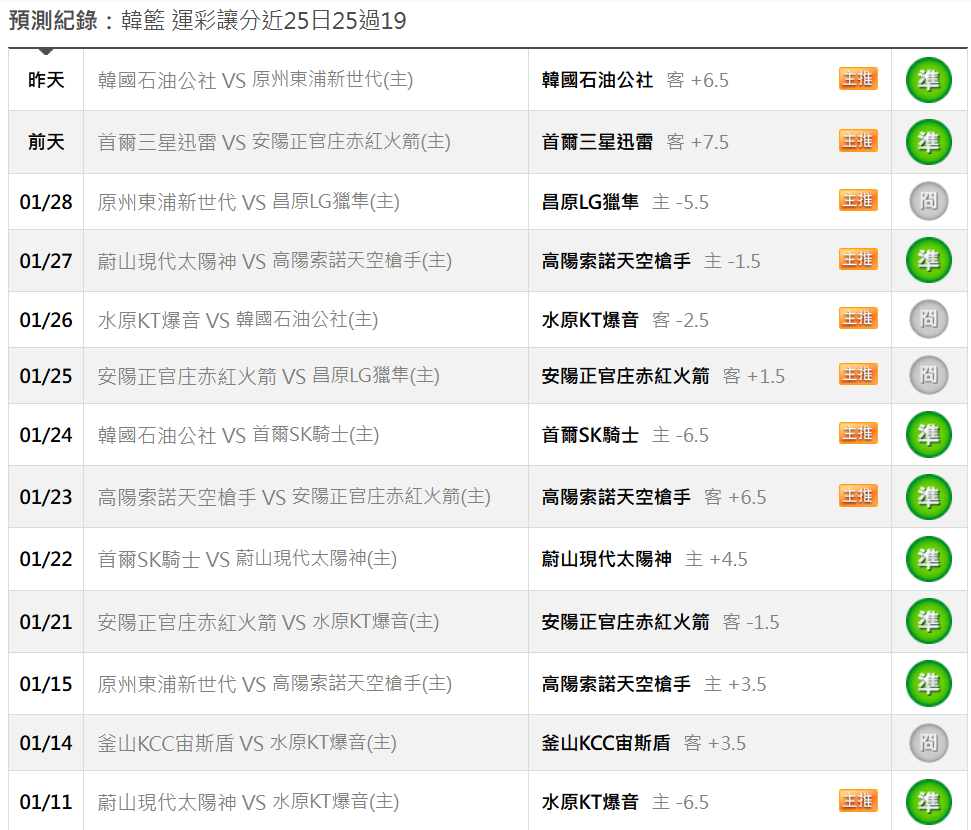Open matchup 原州東浦新世代 VS 高陽索諾天空槍手(主)
This screenshot has width=971, height=830.
(x=274, y=684)
